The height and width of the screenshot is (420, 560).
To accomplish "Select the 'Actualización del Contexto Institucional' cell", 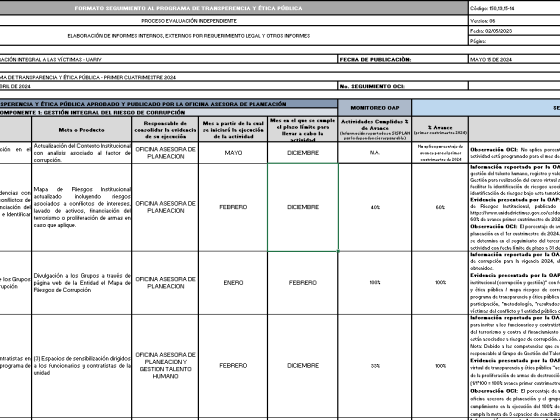I will [x=81, y=153].
